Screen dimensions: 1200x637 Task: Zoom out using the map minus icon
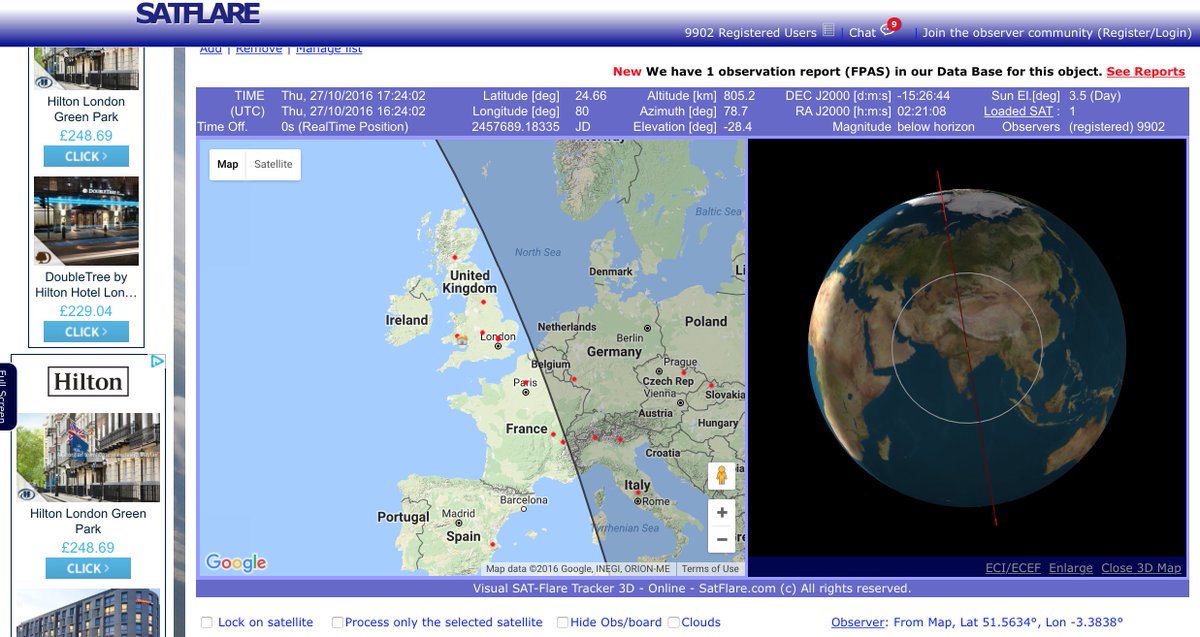pos(721,539)
